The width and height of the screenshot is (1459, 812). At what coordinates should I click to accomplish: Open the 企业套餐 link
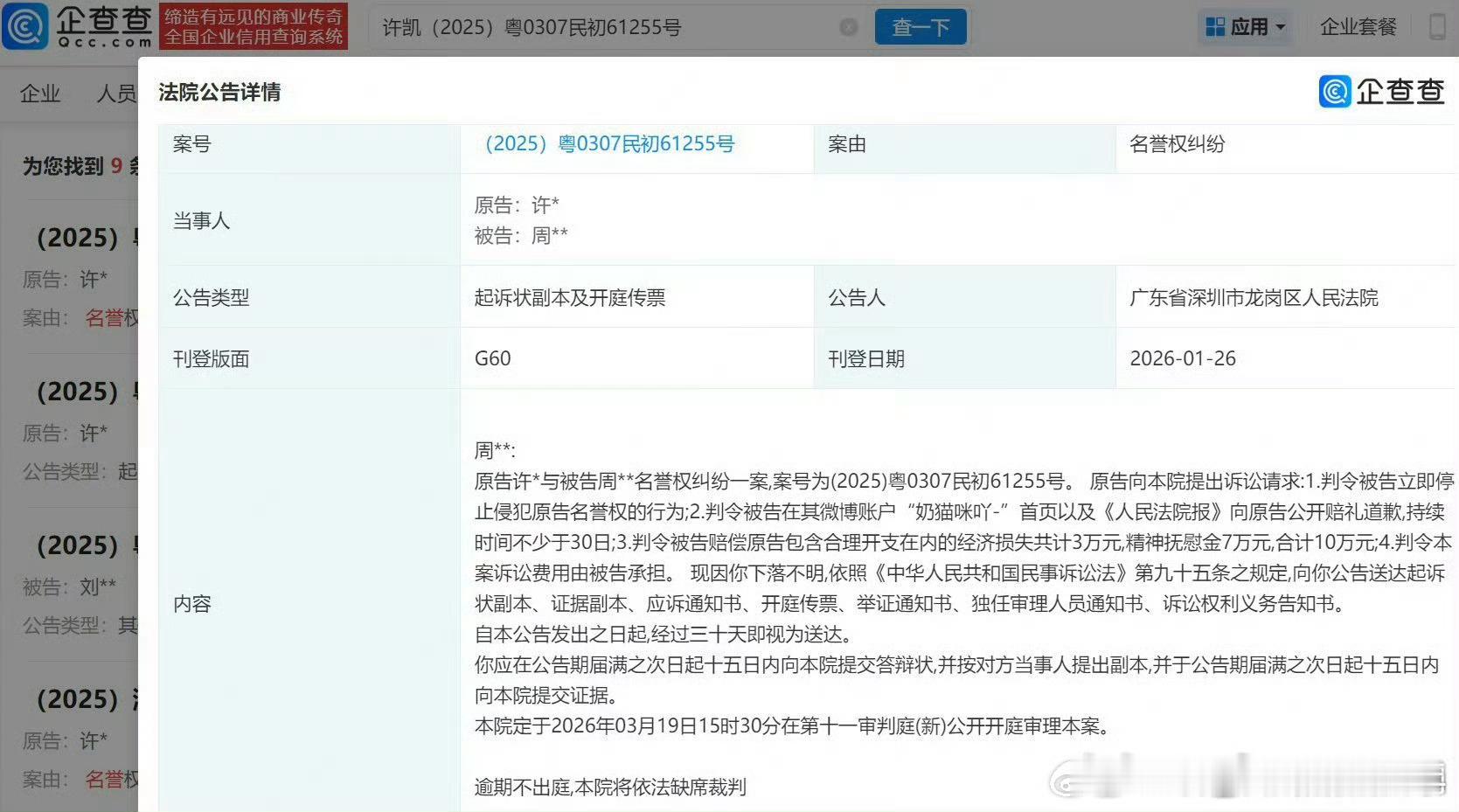(1358, 27)
